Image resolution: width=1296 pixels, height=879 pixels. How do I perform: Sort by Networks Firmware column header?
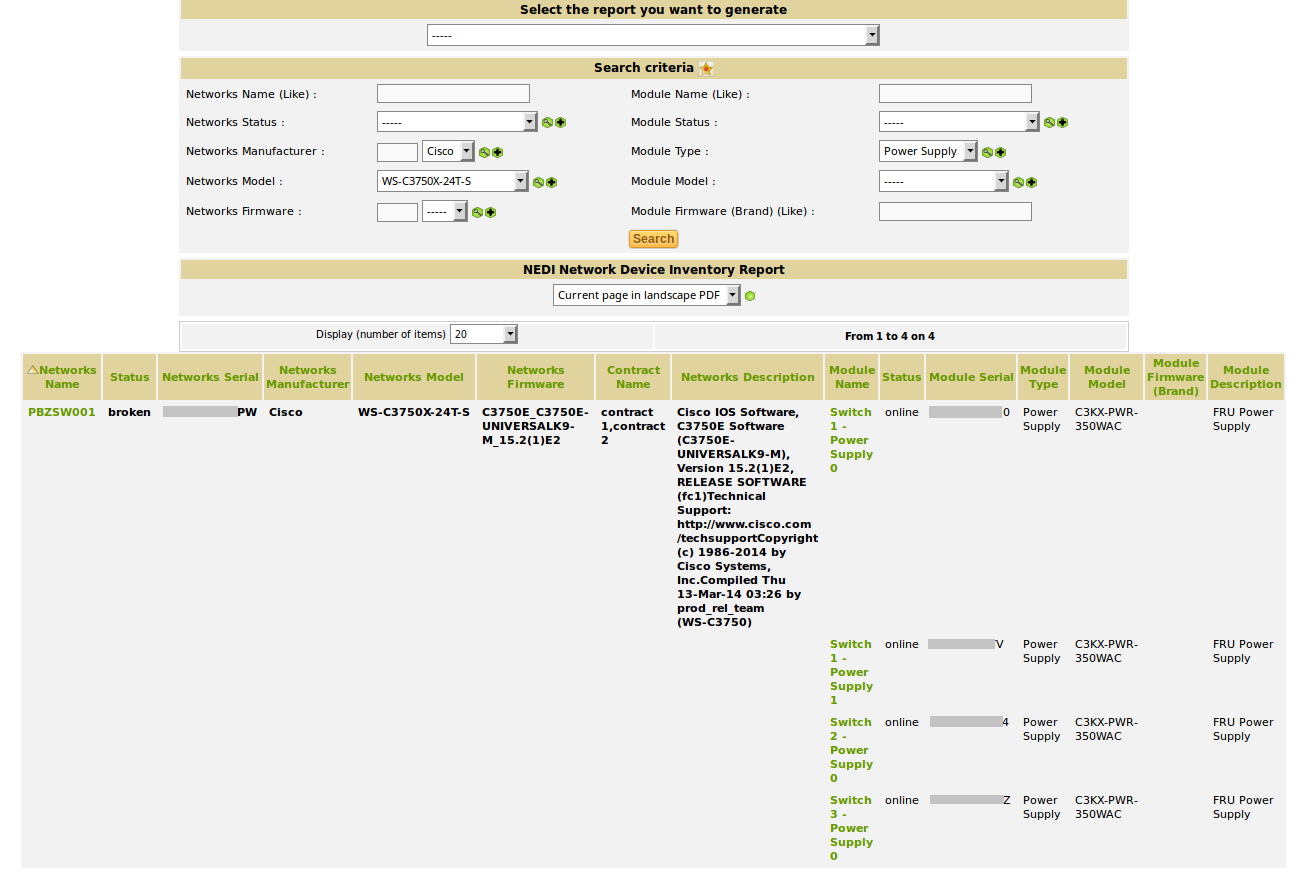coord(536,377)
